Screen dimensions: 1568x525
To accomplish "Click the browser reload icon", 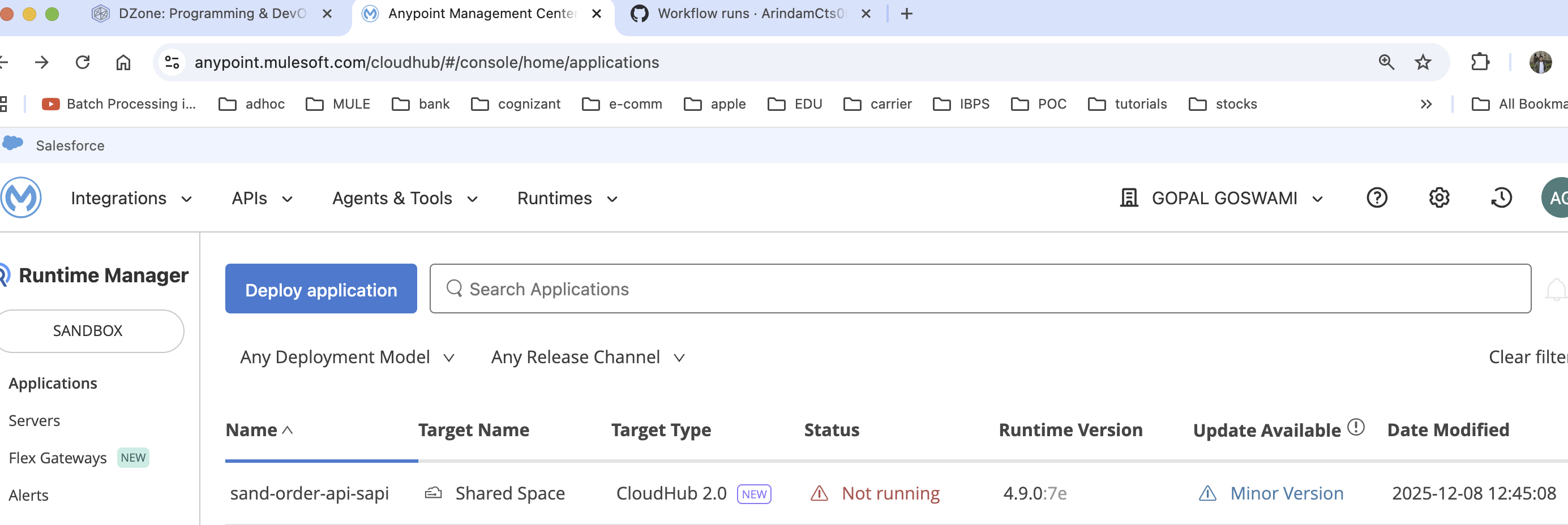I will tap(83, 62).
